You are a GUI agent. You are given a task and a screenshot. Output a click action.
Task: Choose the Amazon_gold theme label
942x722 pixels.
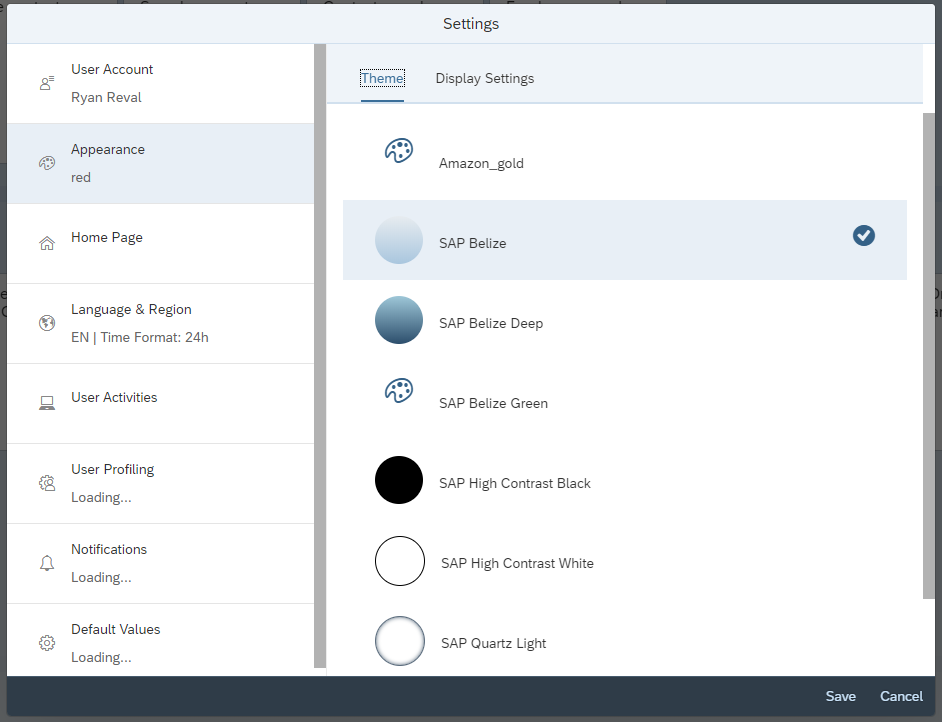click(x=481, y=163)
